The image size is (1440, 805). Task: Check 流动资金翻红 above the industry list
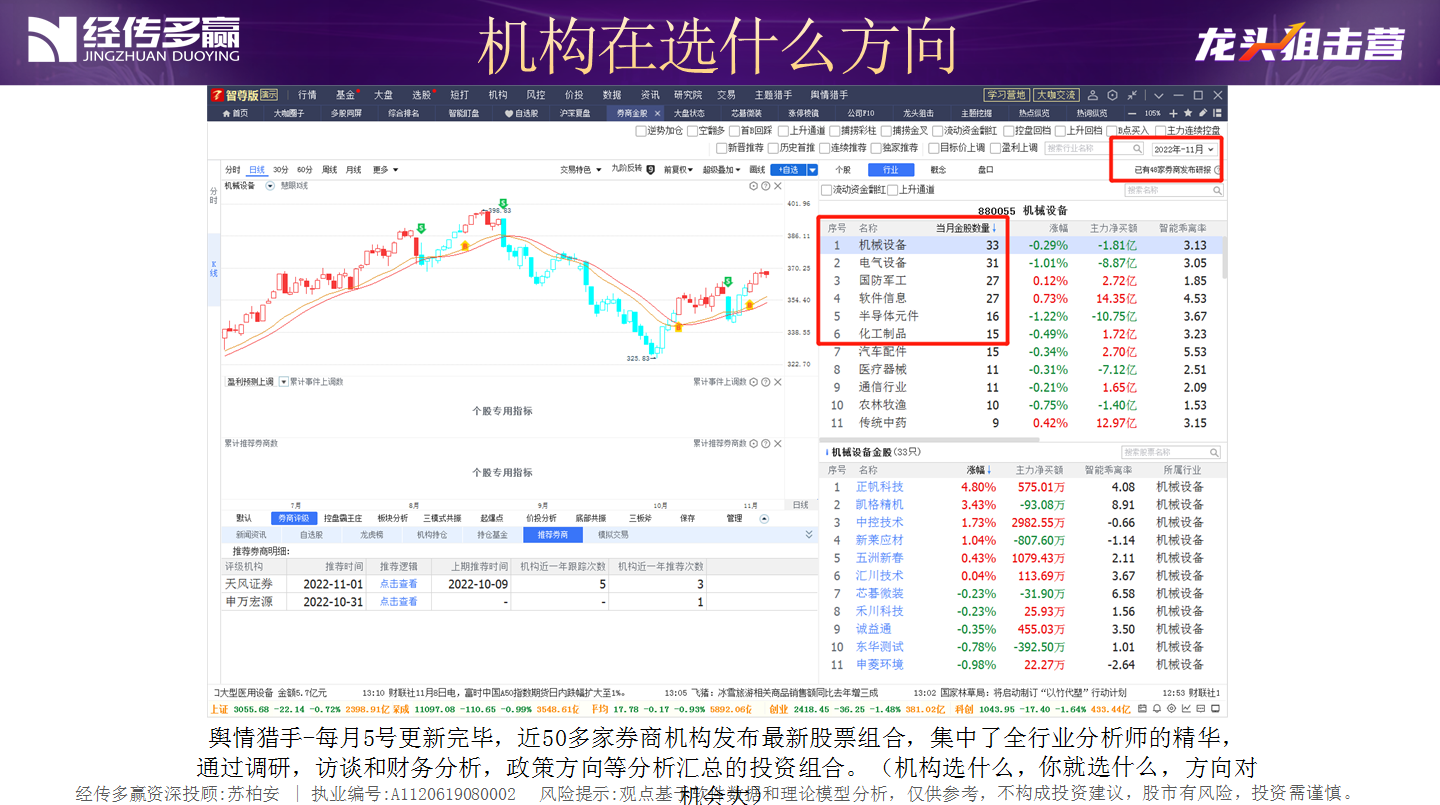tap(826, 189)
